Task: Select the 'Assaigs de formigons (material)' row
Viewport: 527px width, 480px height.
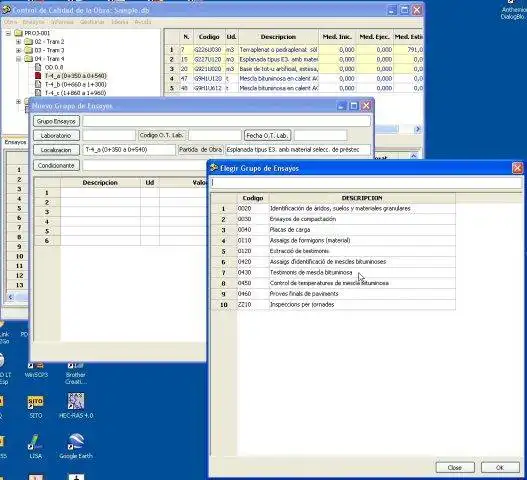Action: (x=333, y=240)
